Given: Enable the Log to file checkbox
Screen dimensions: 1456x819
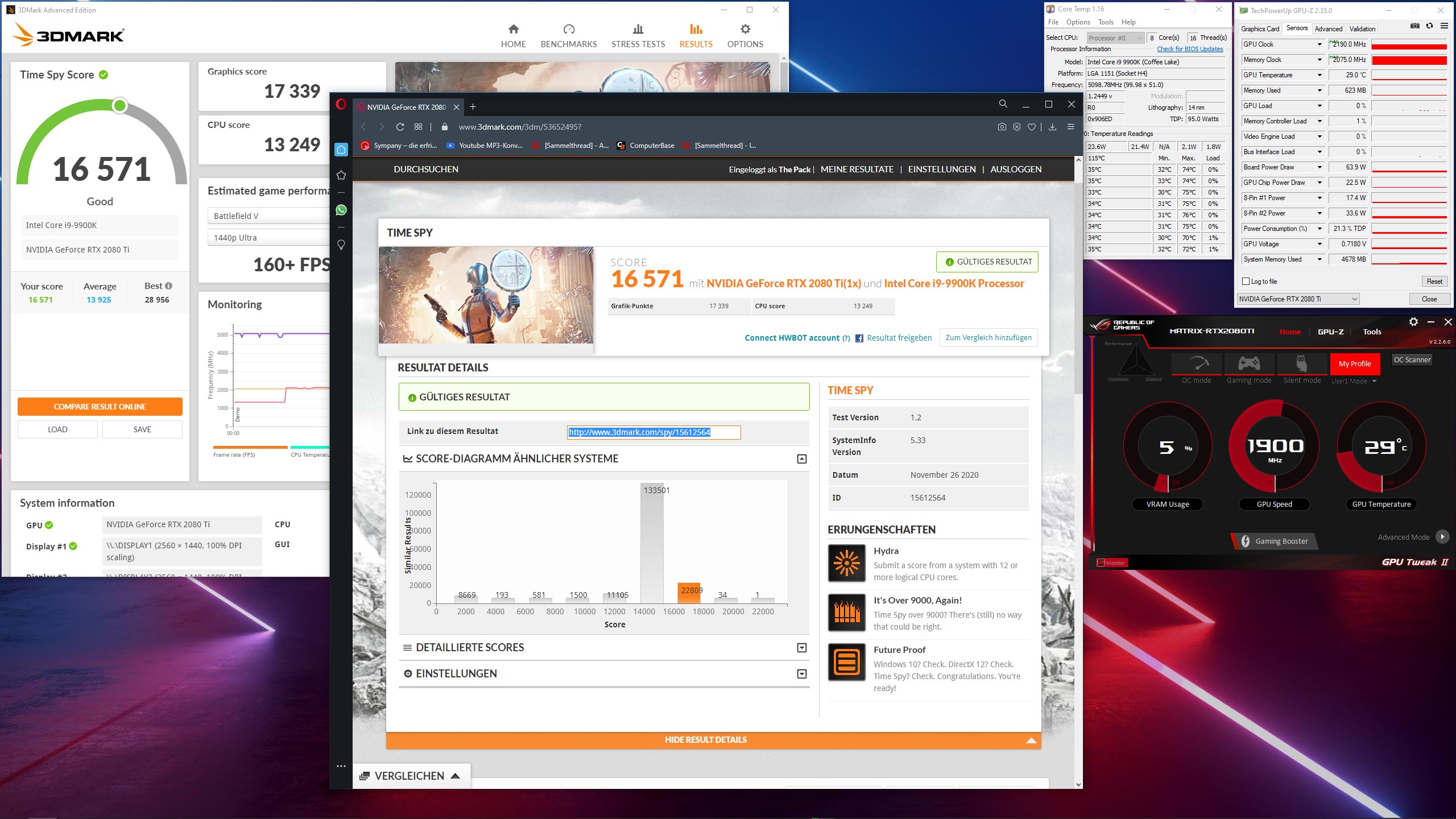Looking at the screenshot, I should [x=1246, y=282].
